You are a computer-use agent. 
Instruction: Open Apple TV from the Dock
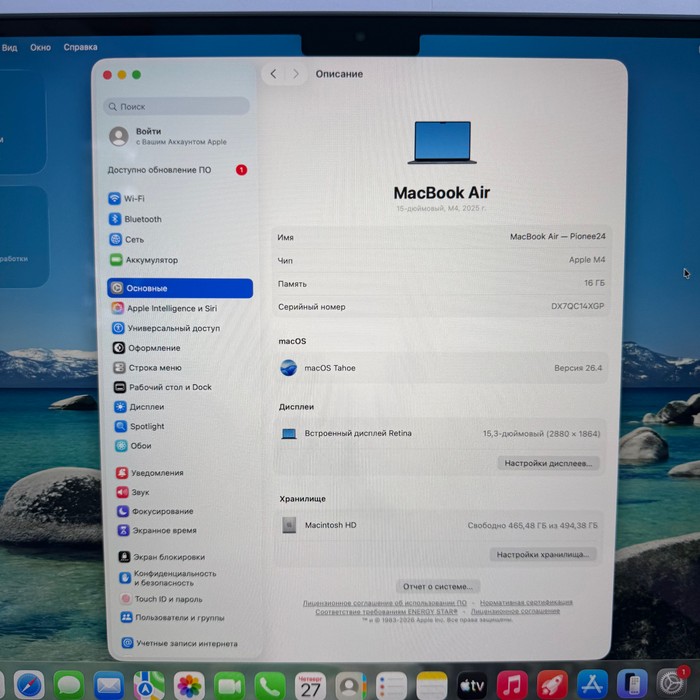(x=472, y=685)
